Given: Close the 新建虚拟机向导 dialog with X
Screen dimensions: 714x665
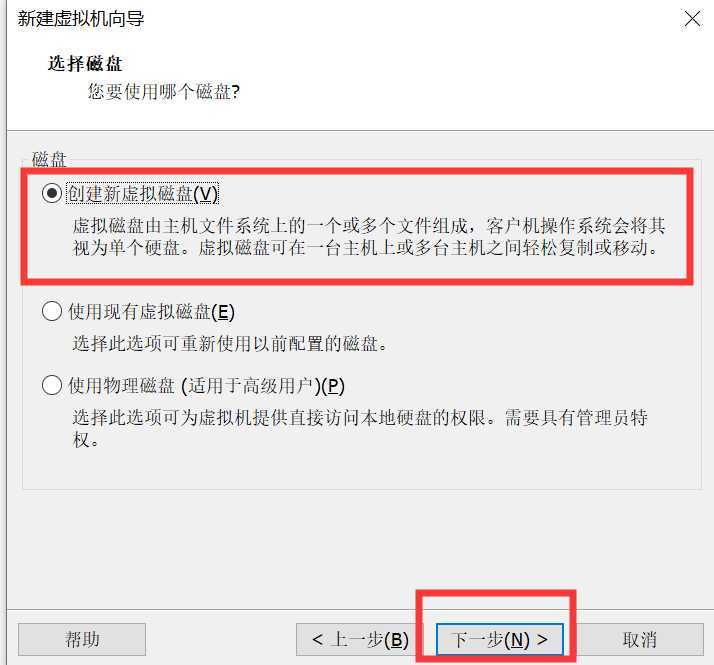Looking at the screenshot, I should pos(693,19).
